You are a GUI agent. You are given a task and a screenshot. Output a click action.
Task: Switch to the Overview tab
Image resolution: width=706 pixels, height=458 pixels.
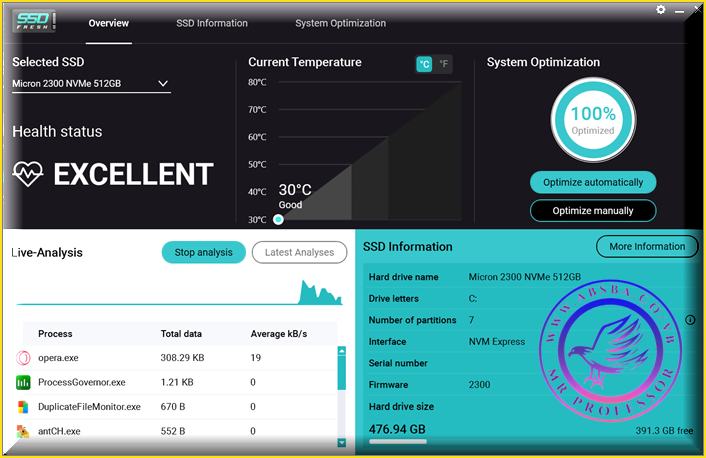tap(109, 23)
